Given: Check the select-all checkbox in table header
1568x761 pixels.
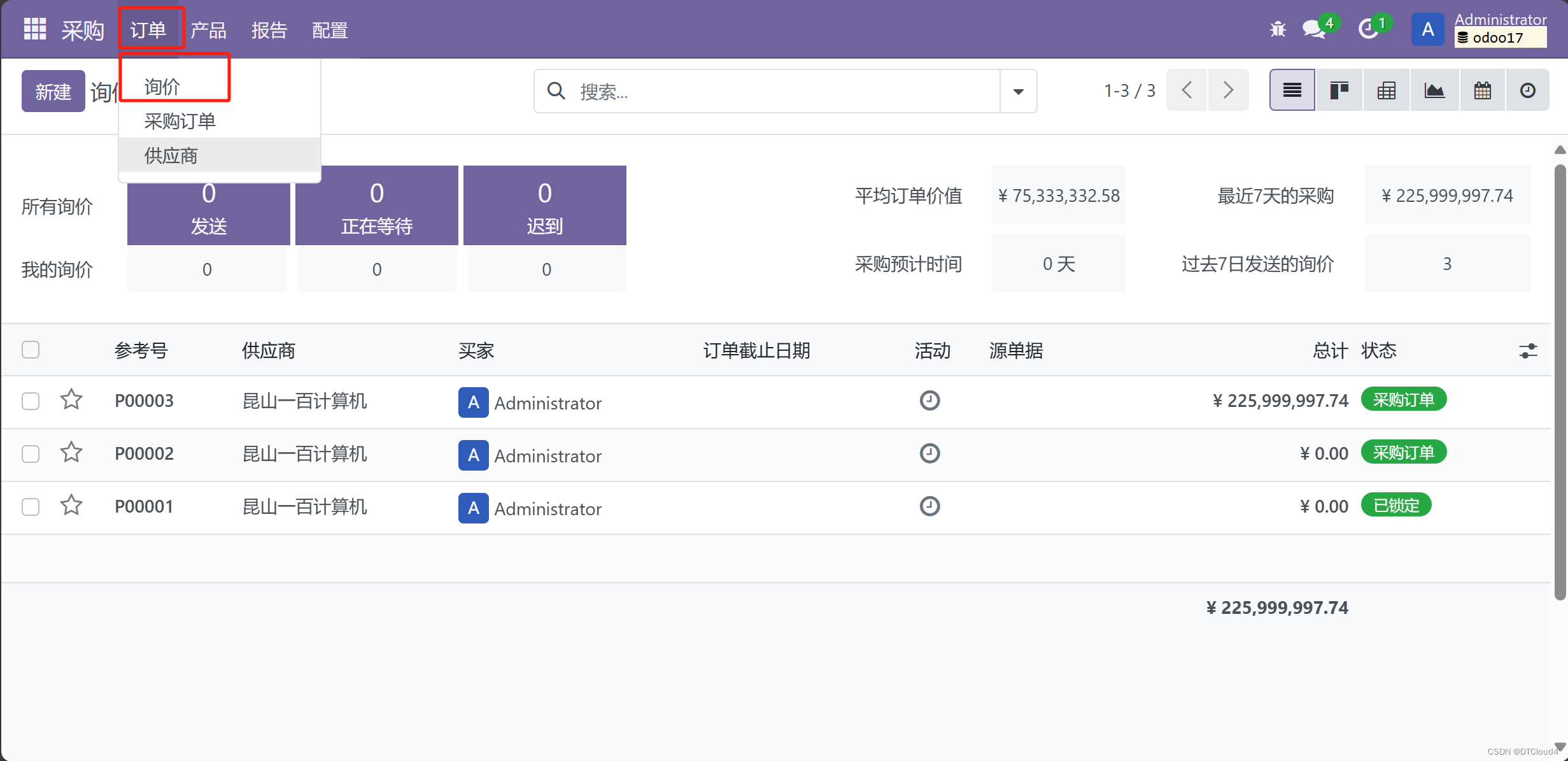Looking at the screenshot, I should (30, 349).
